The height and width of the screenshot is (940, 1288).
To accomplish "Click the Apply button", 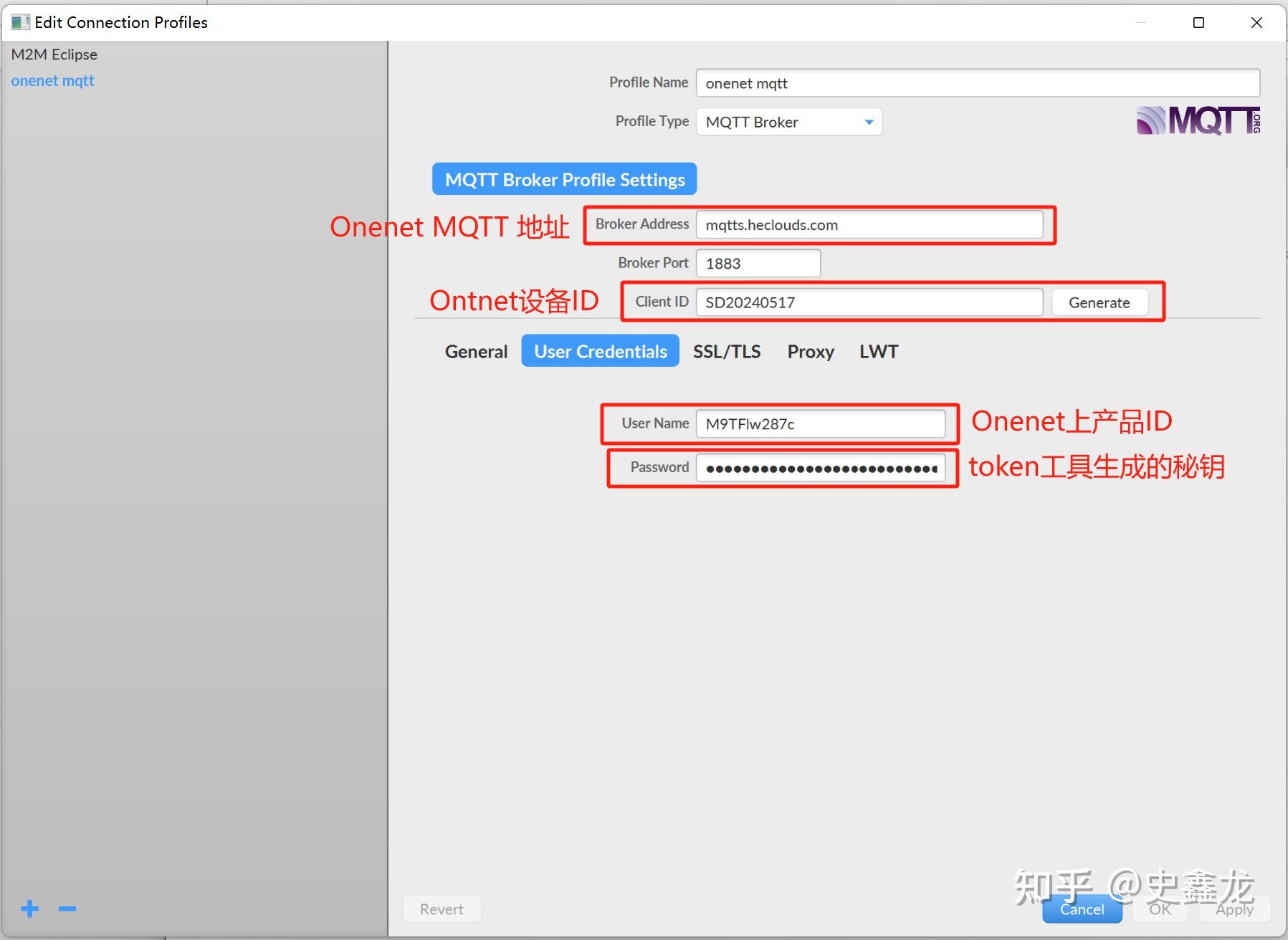I will tap(1234, 908).
